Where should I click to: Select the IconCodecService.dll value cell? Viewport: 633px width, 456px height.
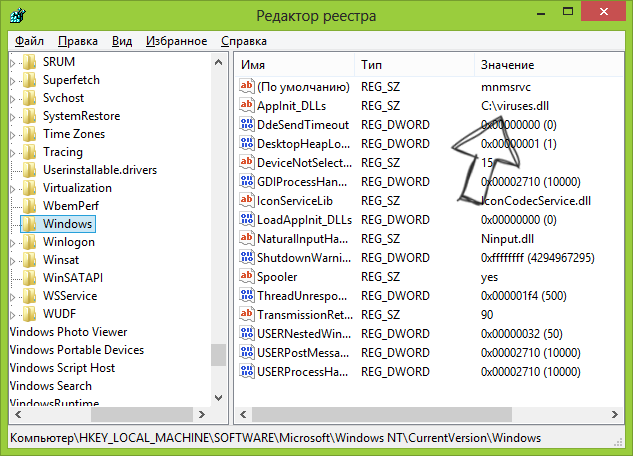tap(536, 201)
